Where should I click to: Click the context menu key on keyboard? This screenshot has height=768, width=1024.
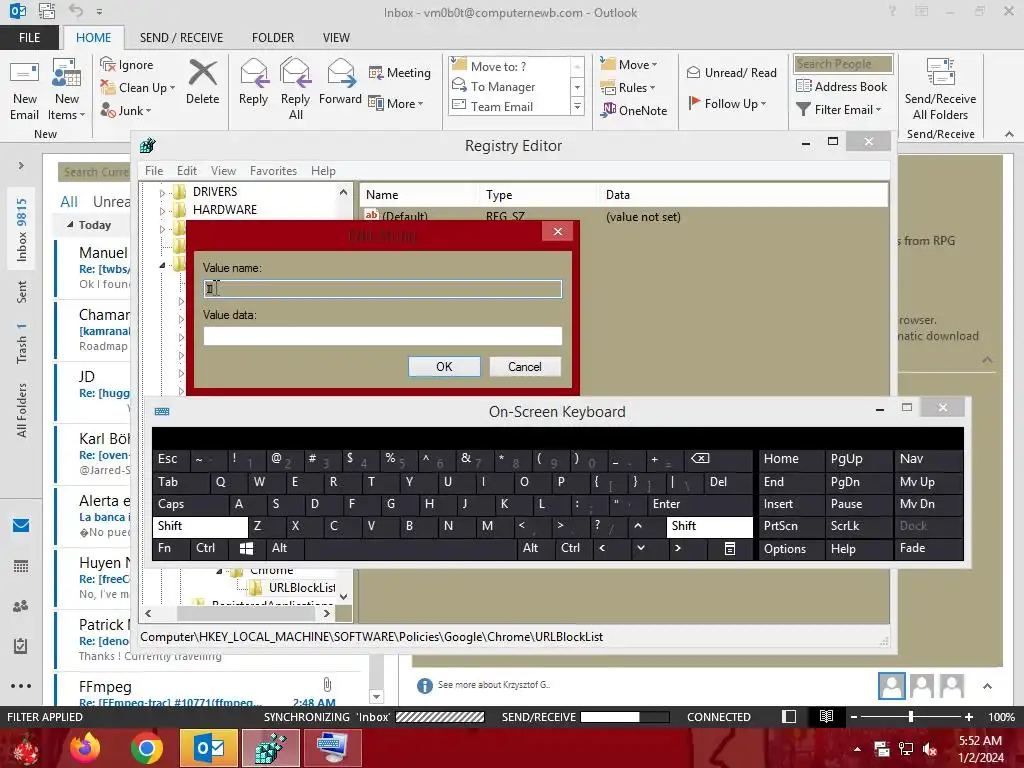tap(730, 549)
